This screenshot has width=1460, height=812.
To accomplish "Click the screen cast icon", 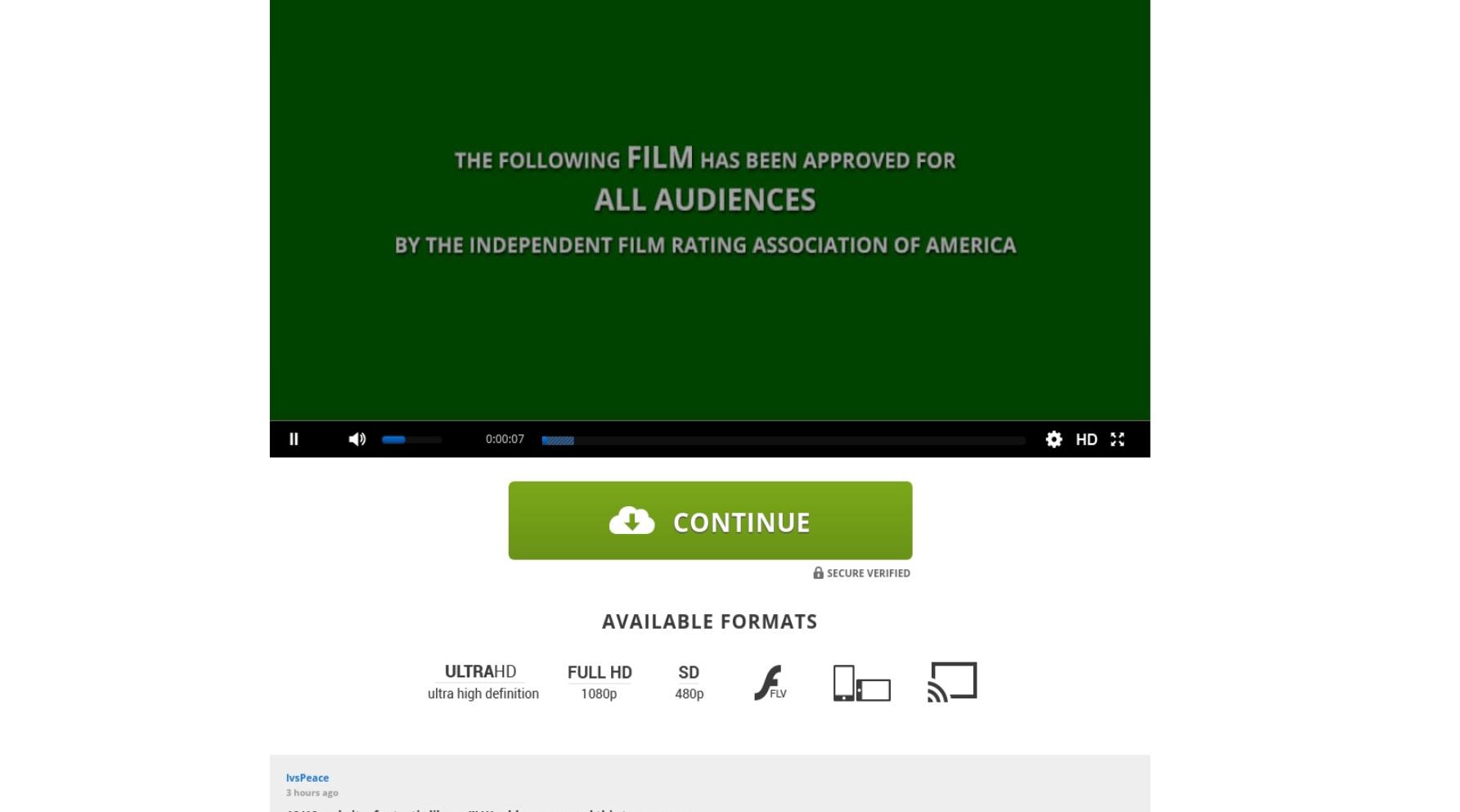I will pos(952,682).
